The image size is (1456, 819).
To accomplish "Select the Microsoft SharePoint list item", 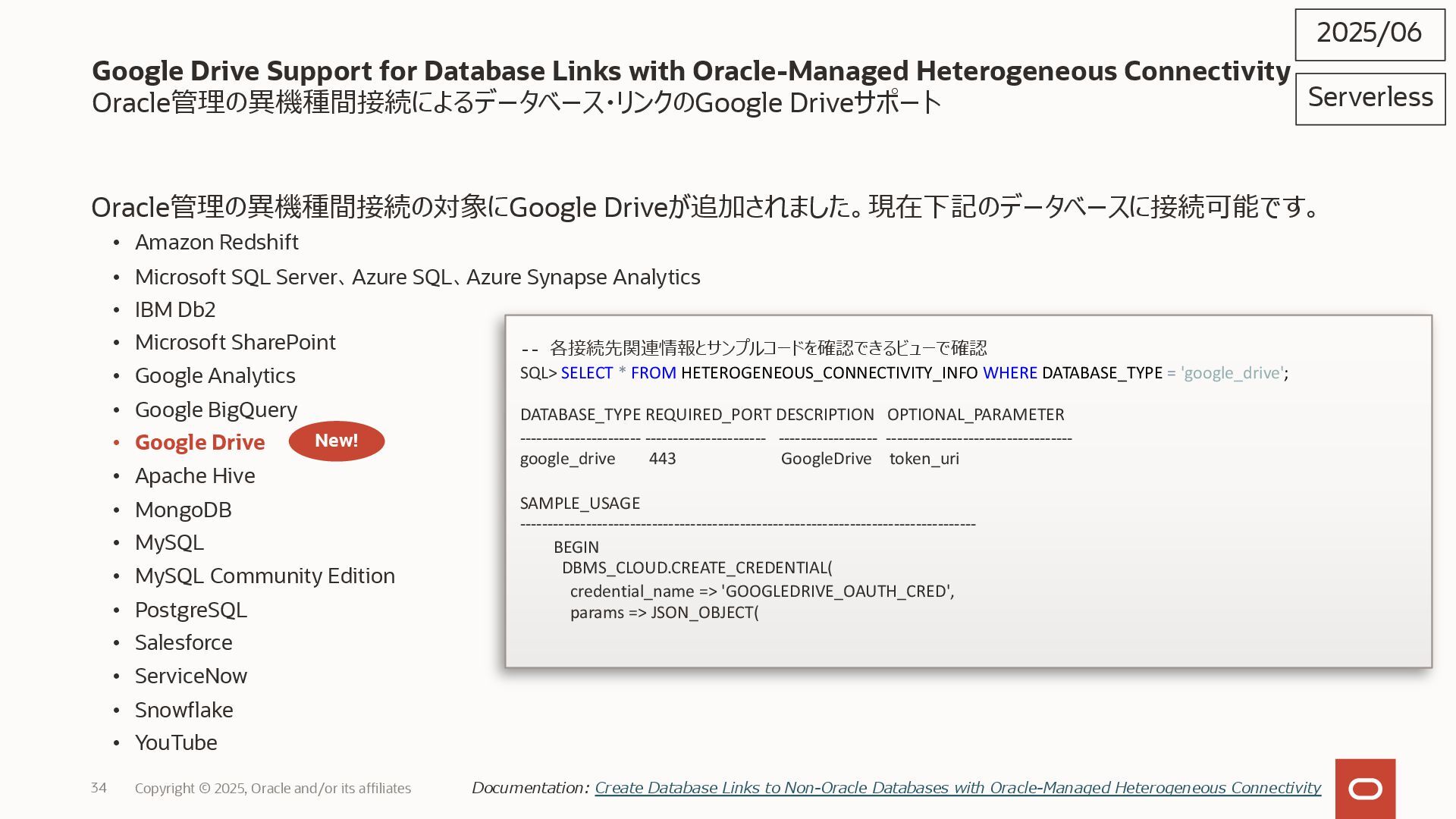I will [x=235, y=342].
